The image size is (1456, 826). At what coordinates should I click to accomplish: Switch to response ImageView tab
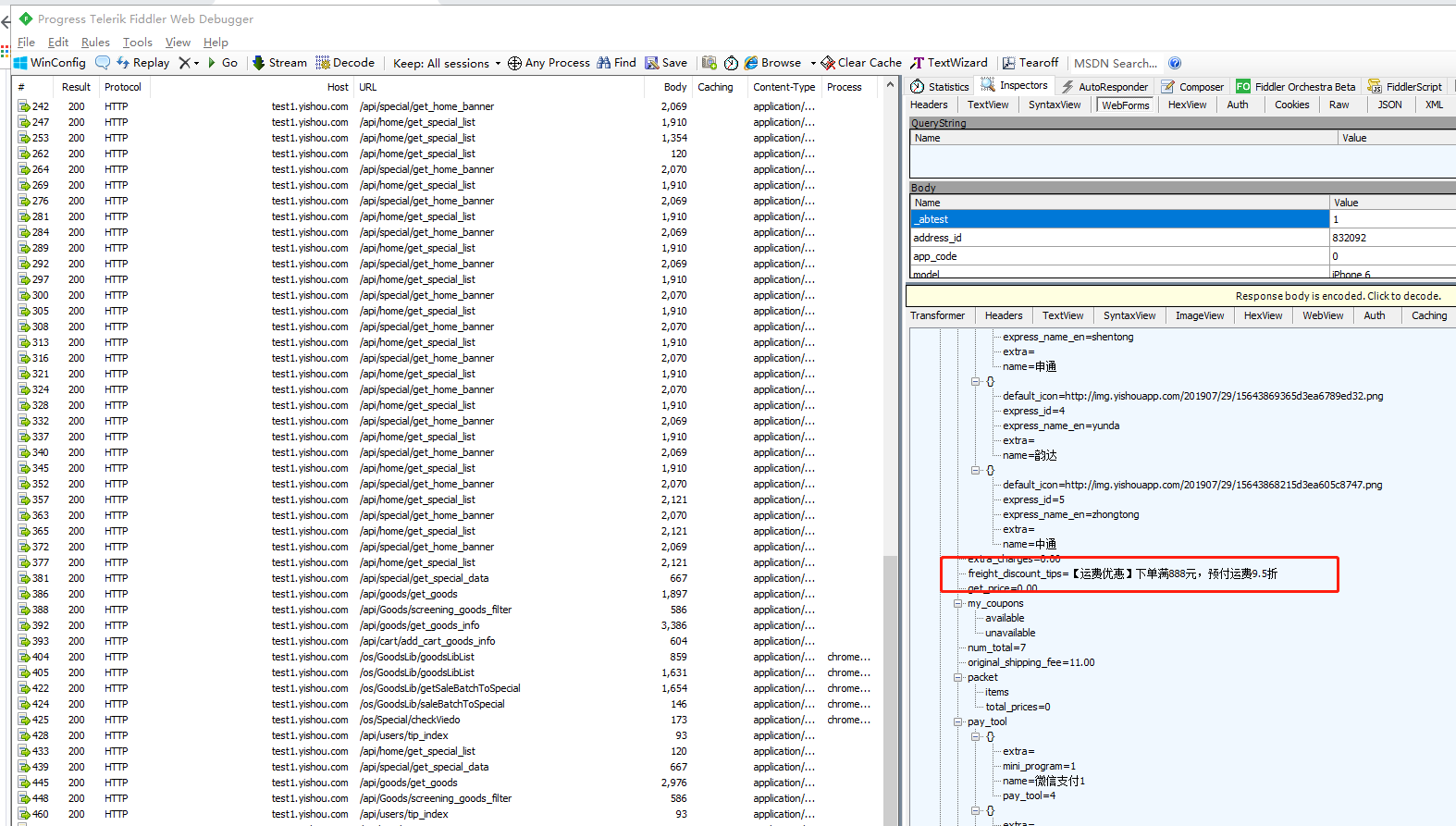point(1200,315)
